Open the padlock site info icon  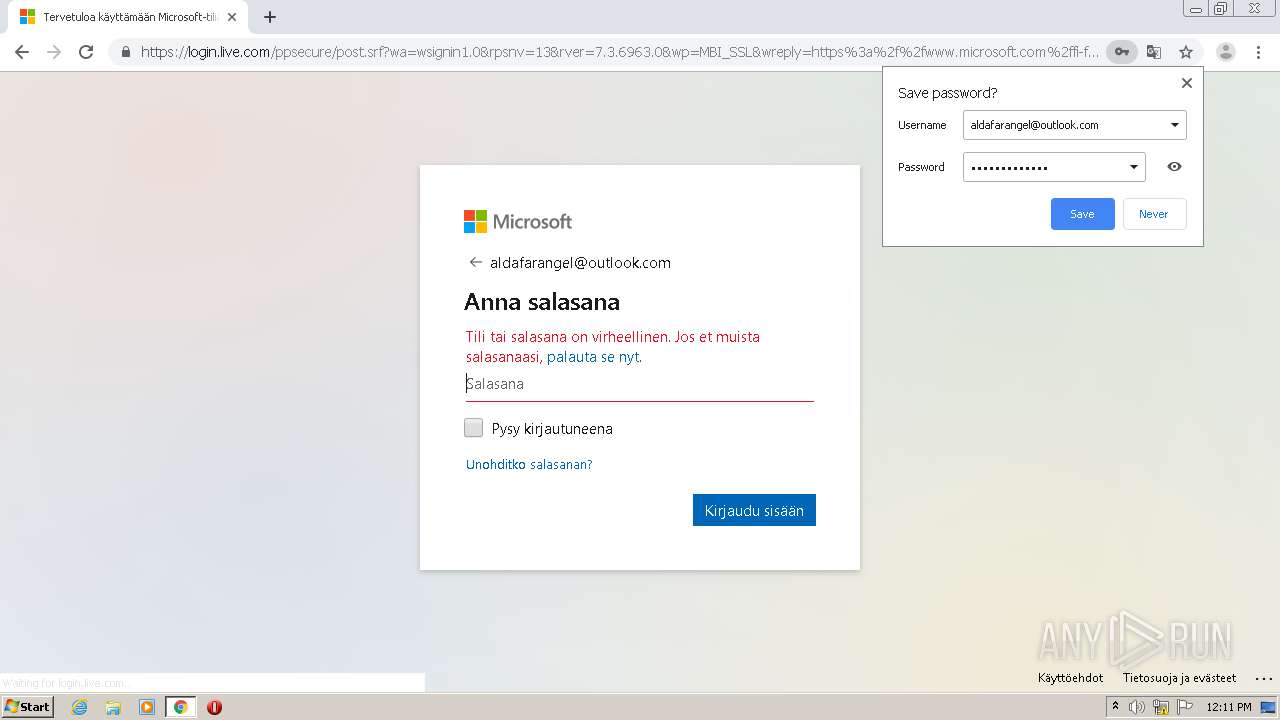(125, 52)
